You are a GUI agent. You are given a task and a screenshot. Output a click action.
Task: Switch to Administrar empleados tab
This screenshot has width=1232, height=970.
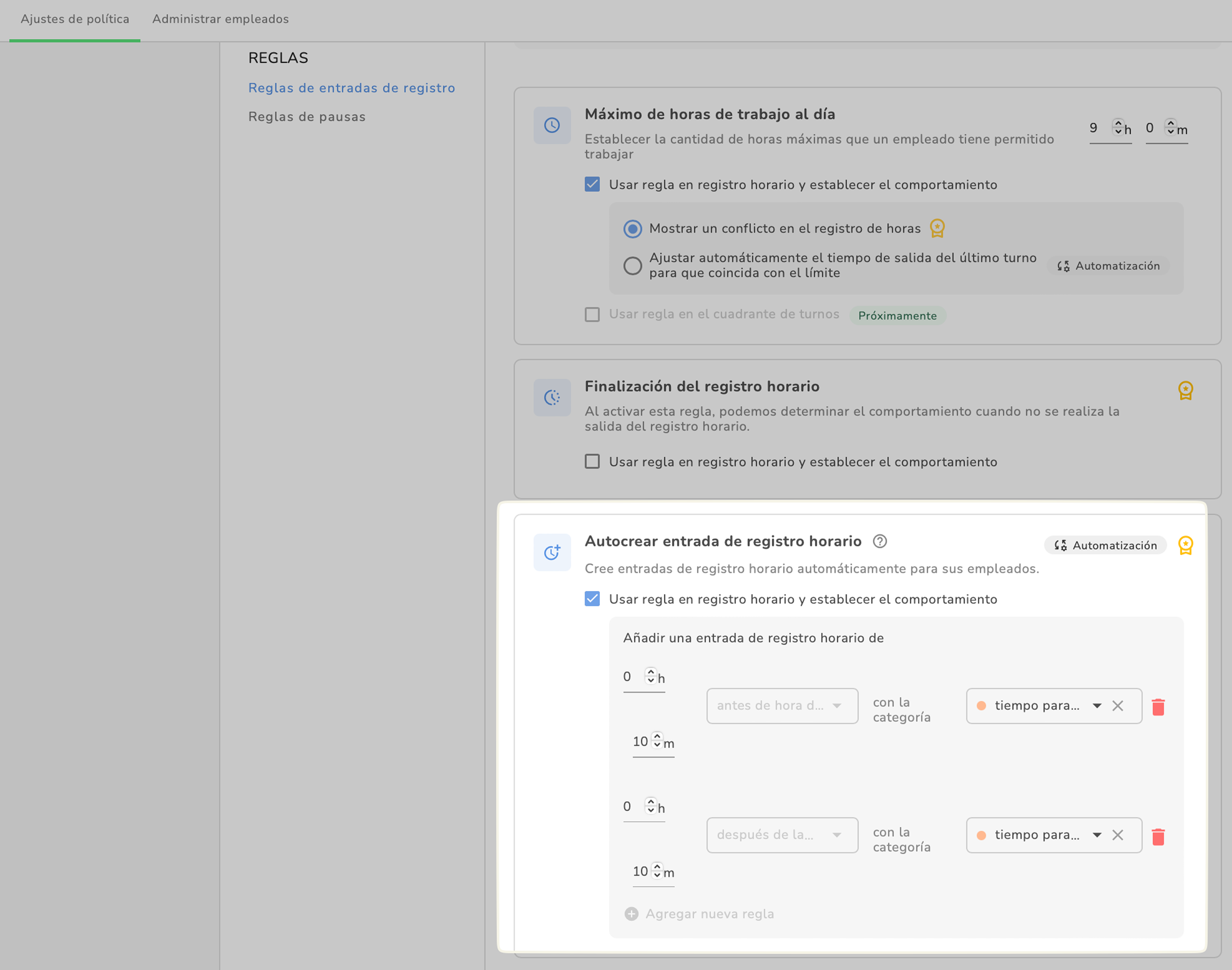(220, 20)
